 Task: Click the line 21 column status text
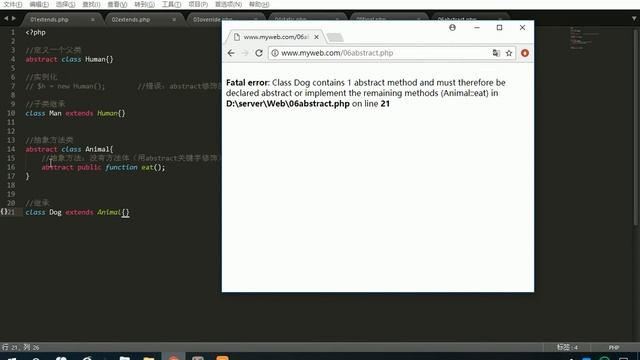click(21, 347)
